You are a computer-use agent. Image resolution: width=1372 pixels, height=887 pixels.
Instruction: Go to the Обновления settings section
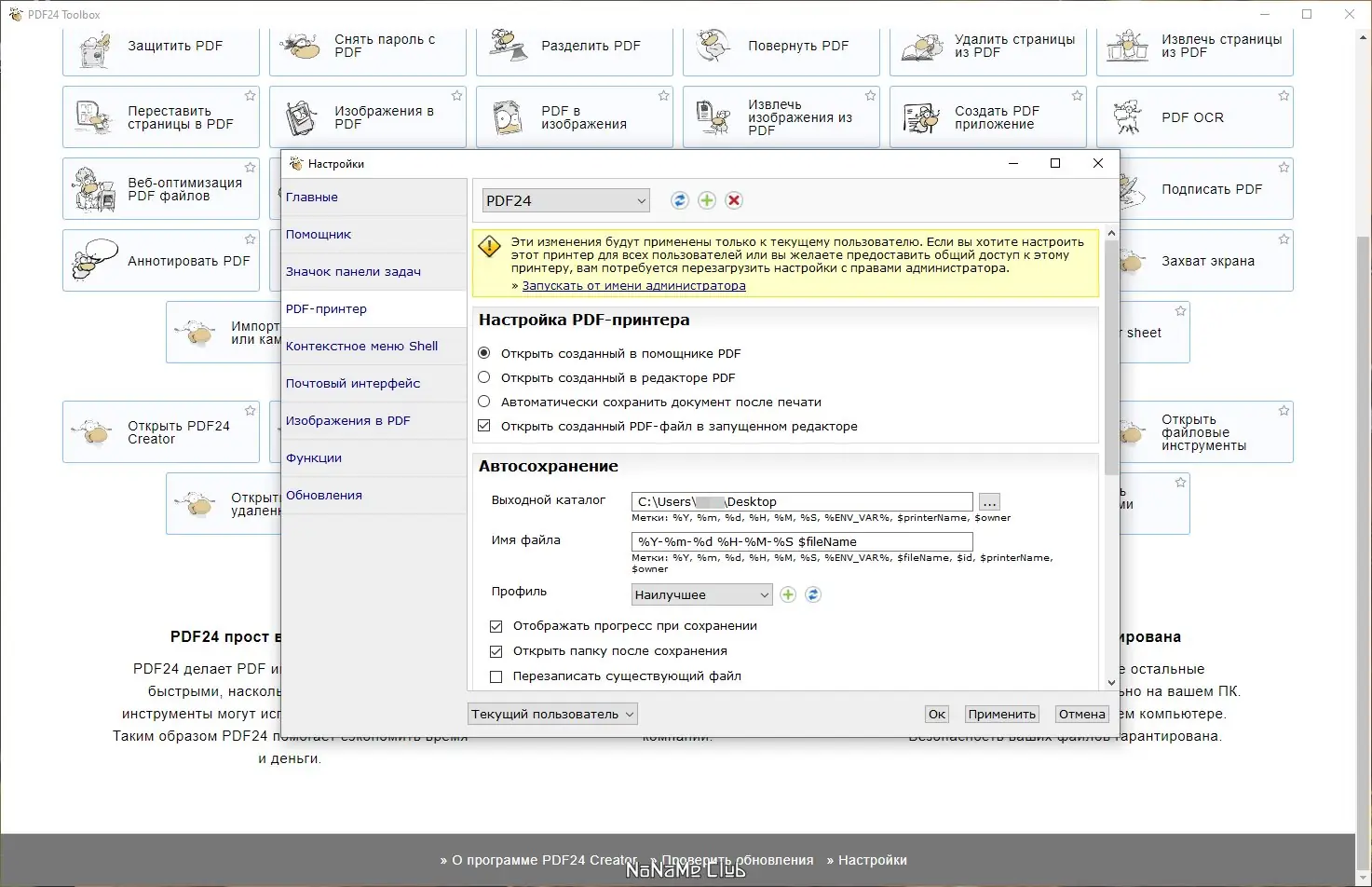click(x=374, y=496)
